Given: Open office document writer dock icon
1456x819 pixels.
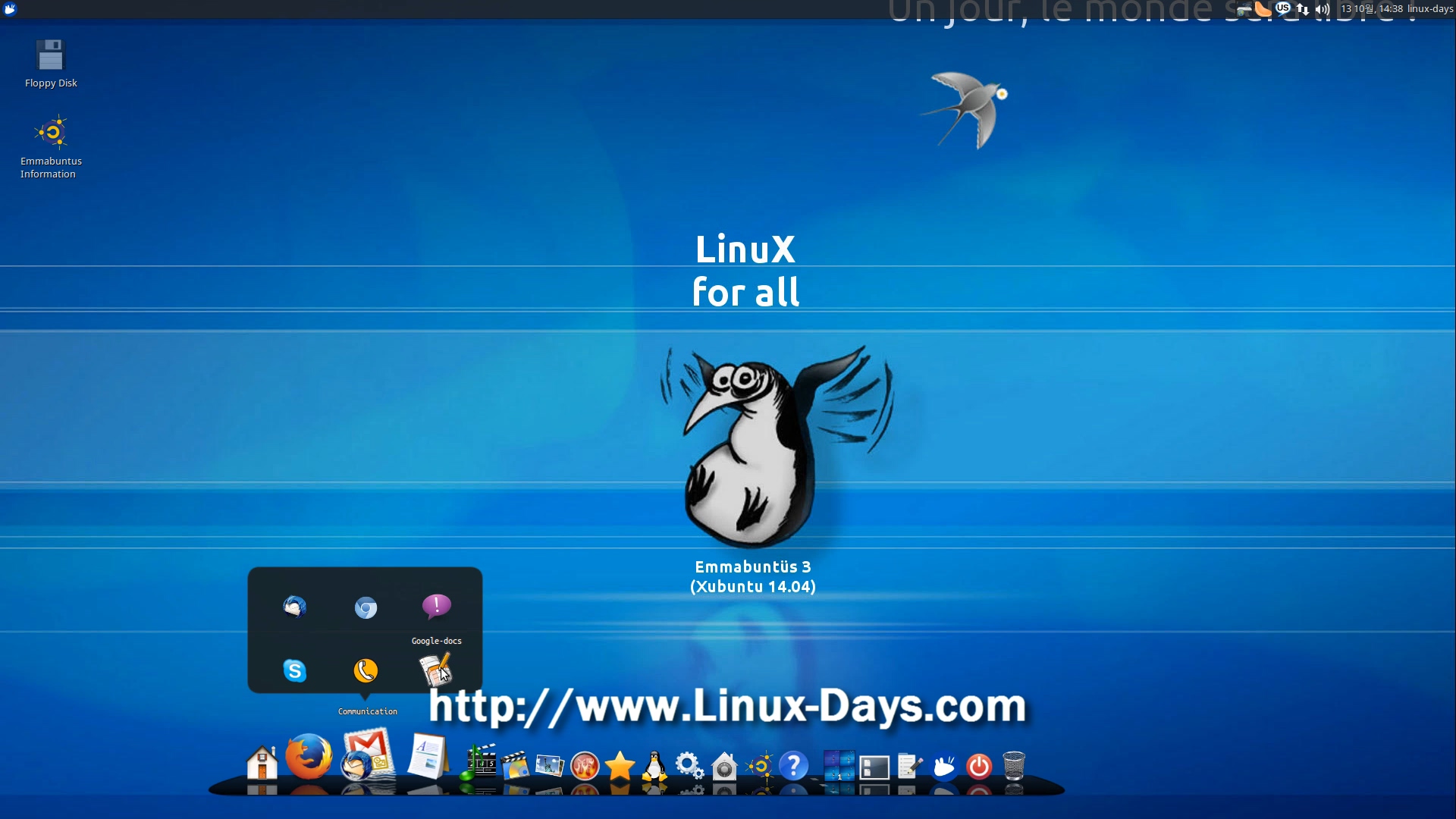Looking at the screenshot, I should click(428, 756).
